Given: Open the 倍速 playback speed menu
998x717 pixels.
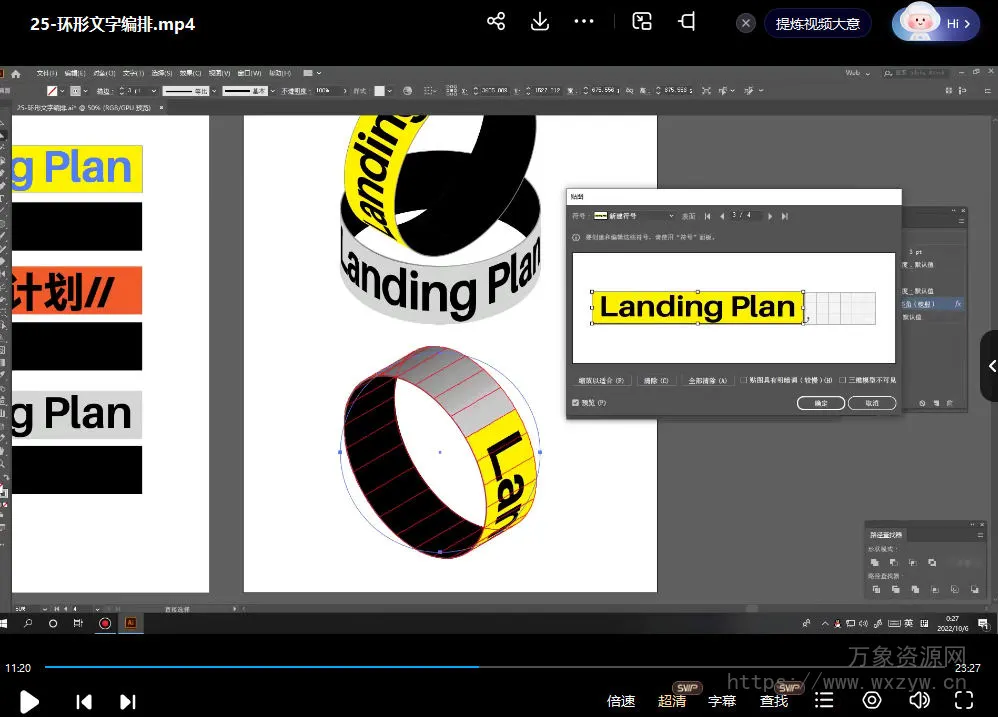Looking at the screenshot, I should (x=621, y=701).
